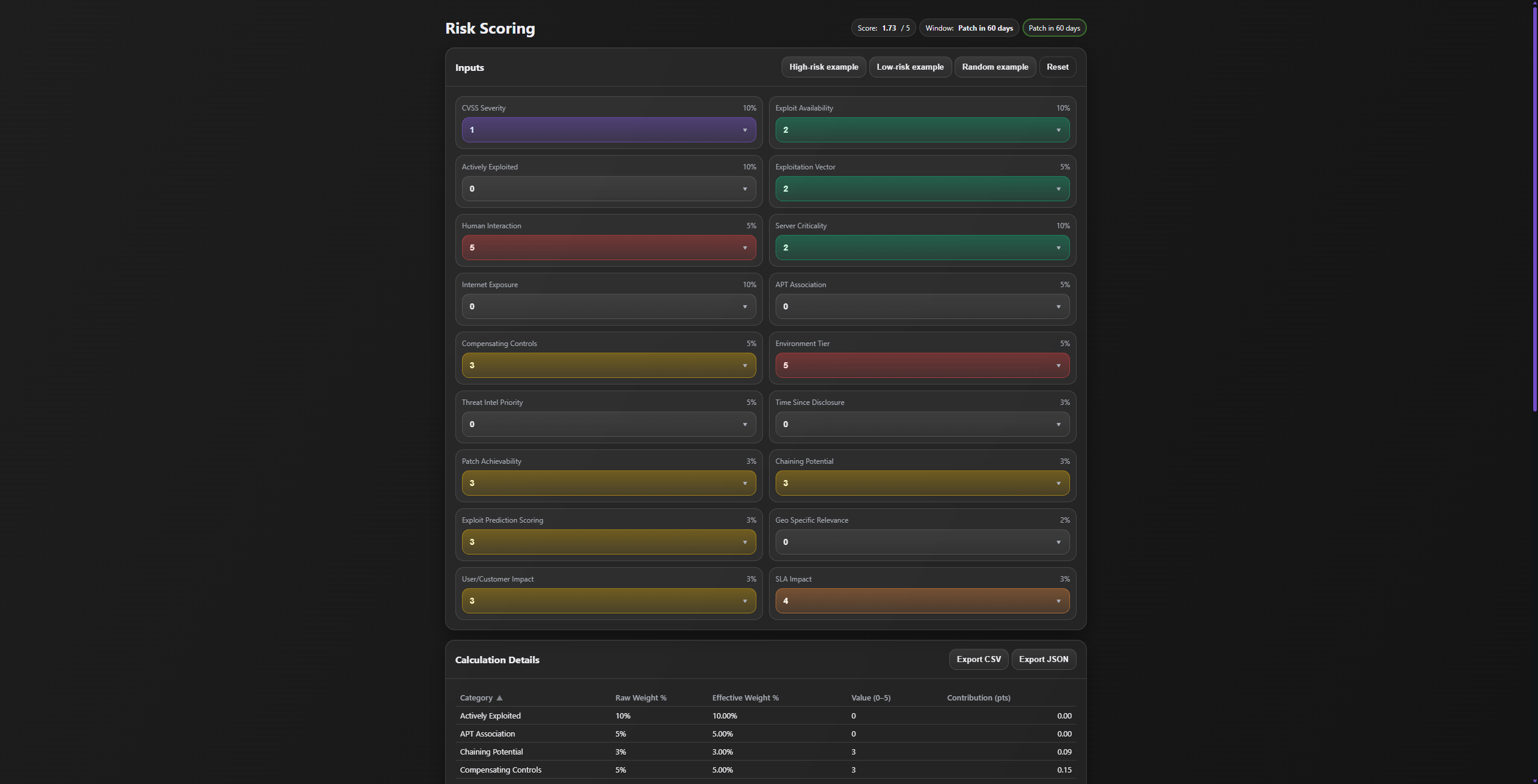Viewport: 1538px width, 784px height.
Task: Expand the Actively Exploited selector
Action: 608,189
